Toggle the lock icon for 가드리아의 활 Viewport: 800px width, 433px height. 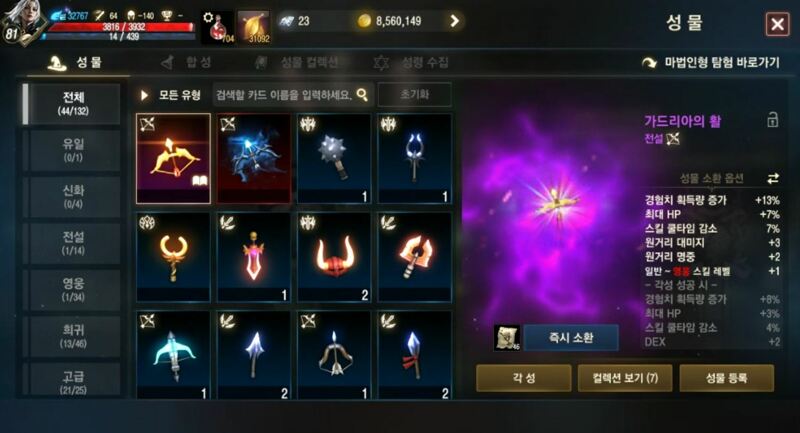point(772,120)
